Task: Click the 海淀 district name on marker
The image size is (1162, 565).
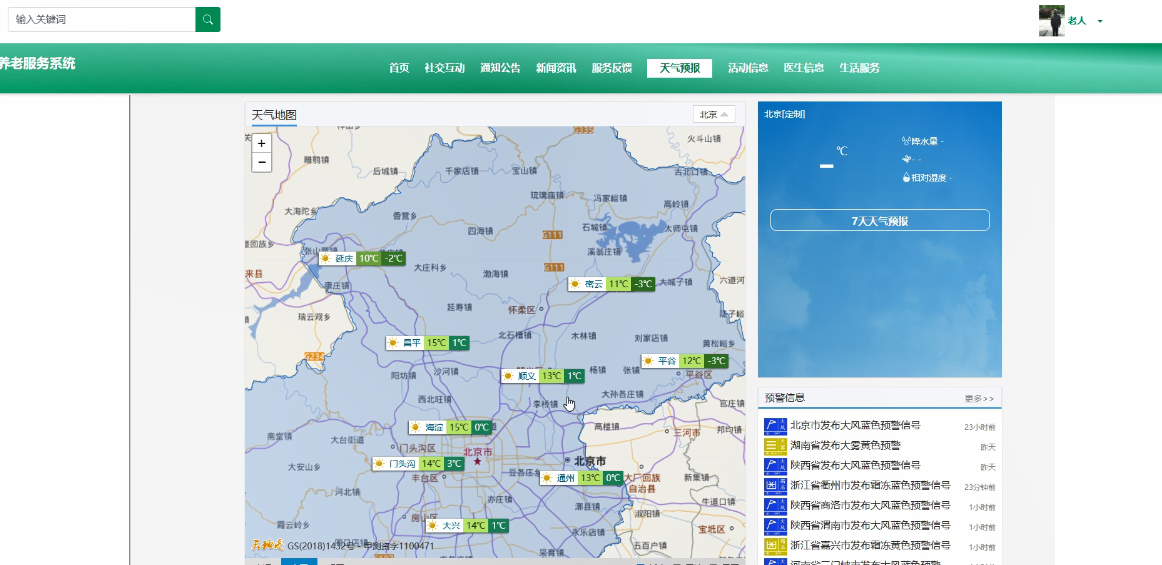Action: point(434,428)
